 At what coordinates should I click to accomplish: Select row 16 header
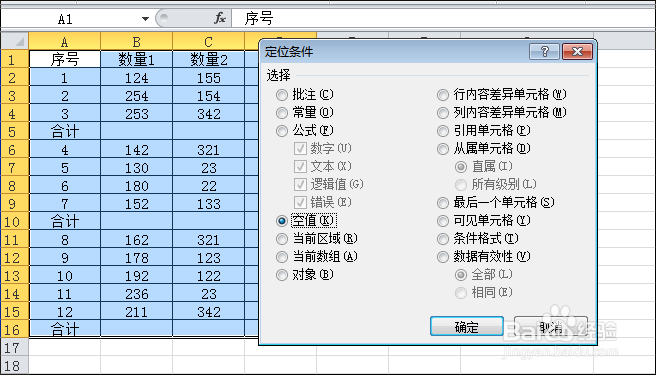pyautogui.click(x=15, y=329)
